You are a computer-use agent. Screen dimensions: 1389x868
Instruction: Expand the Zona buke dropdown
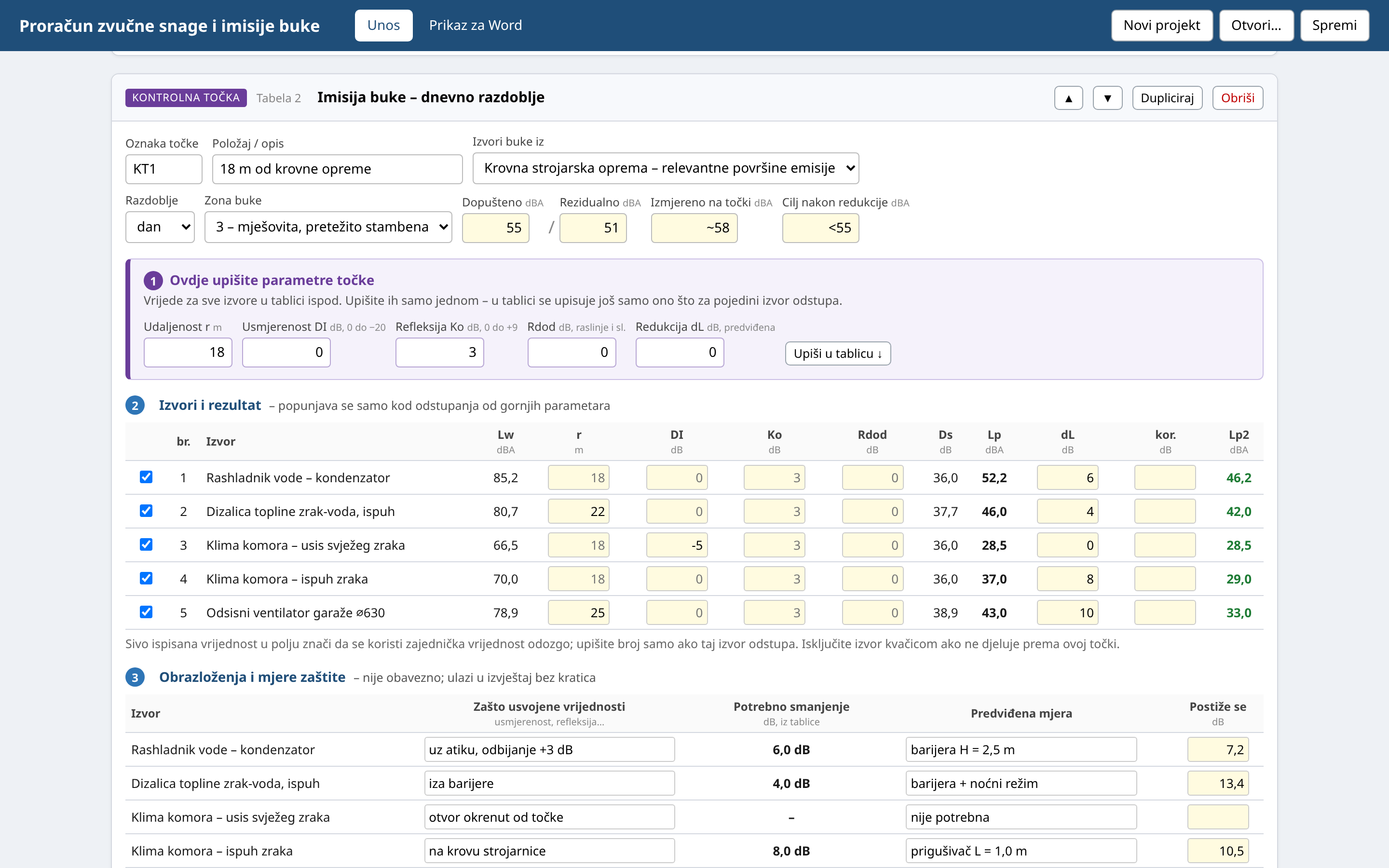(328, 227)
